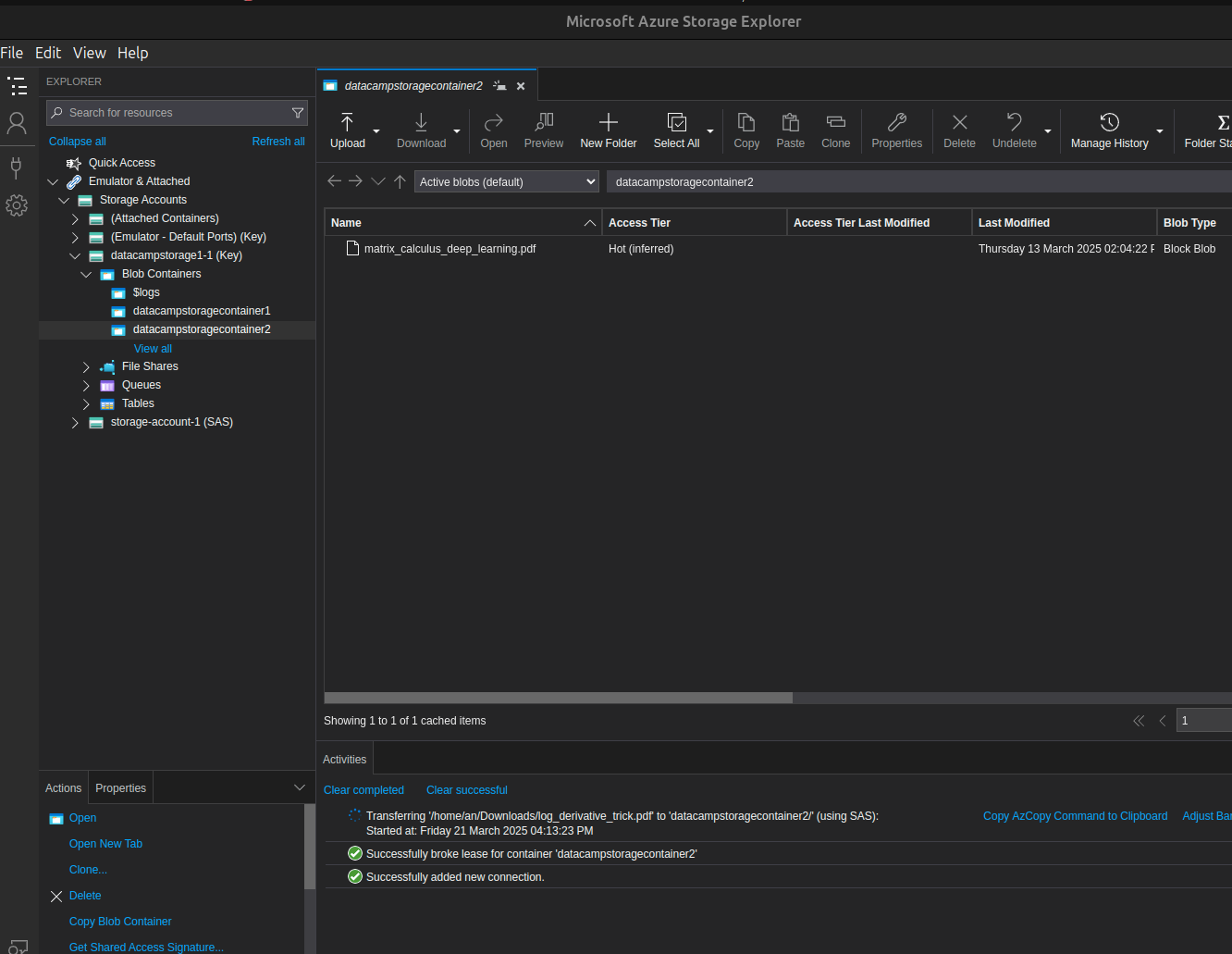Open the recent locations down chevron
This screenshot has width=1232, height=954.
point(378,181)
